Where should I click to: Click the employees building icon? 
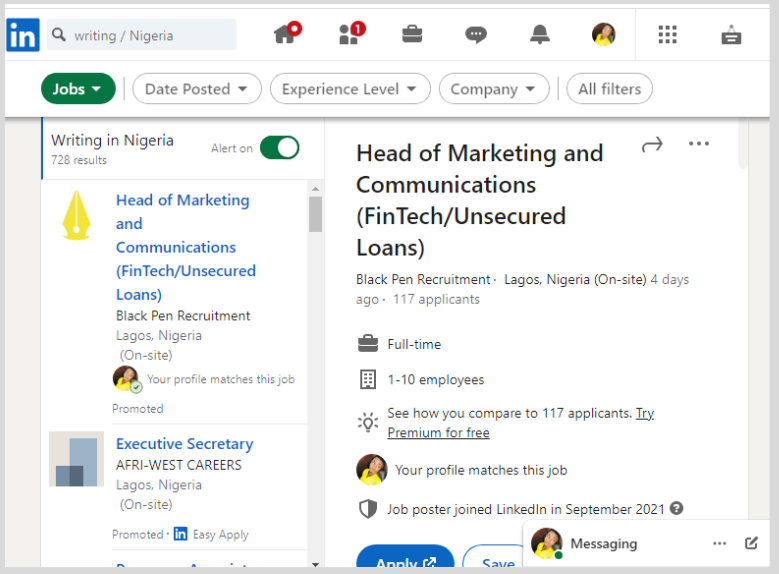coord(368,379)
